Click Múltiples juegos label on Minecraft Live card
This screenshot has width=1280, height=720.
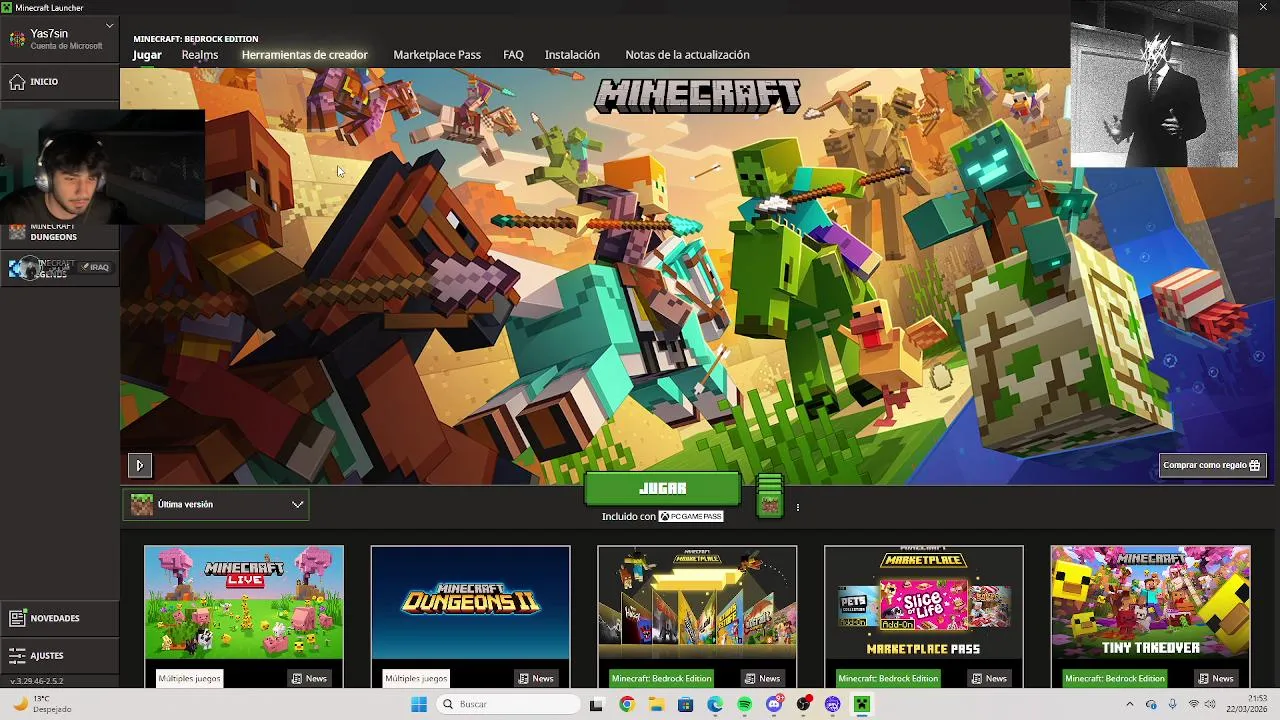tap(189, 678)
